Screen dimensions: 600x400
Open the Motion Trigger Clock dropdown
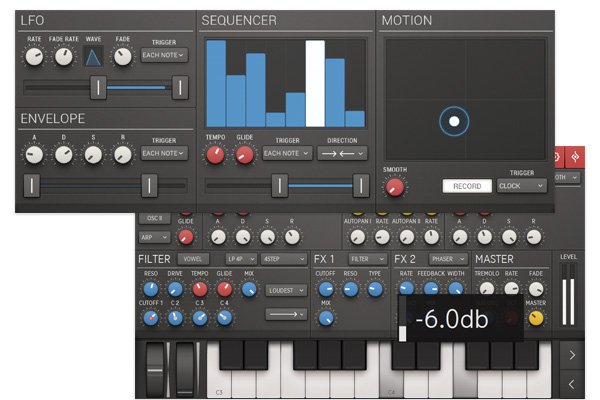pyautogui.click(x=522, y=186)
